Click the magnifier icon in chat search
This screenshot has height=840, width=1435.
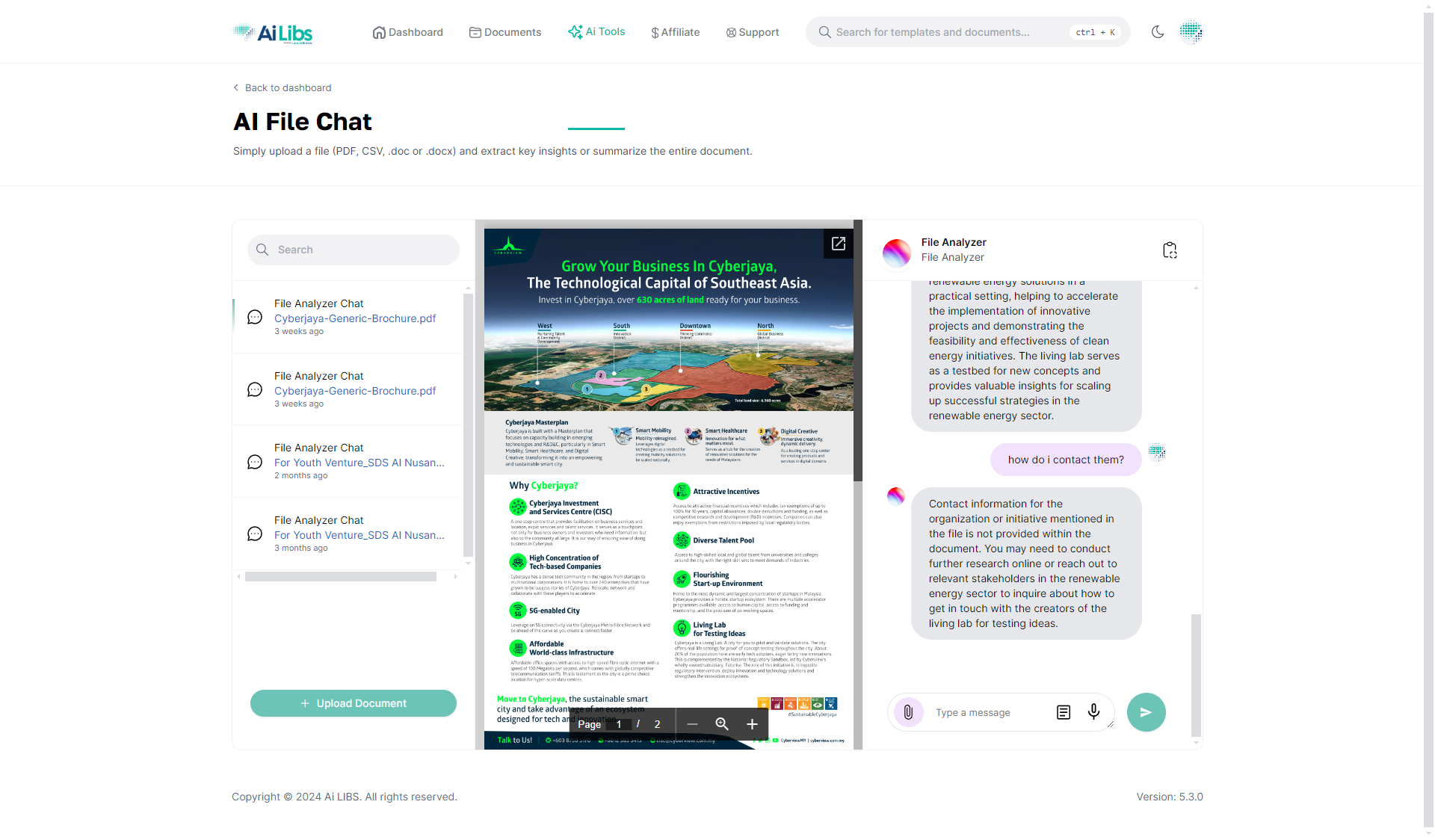tap(262, 250)
